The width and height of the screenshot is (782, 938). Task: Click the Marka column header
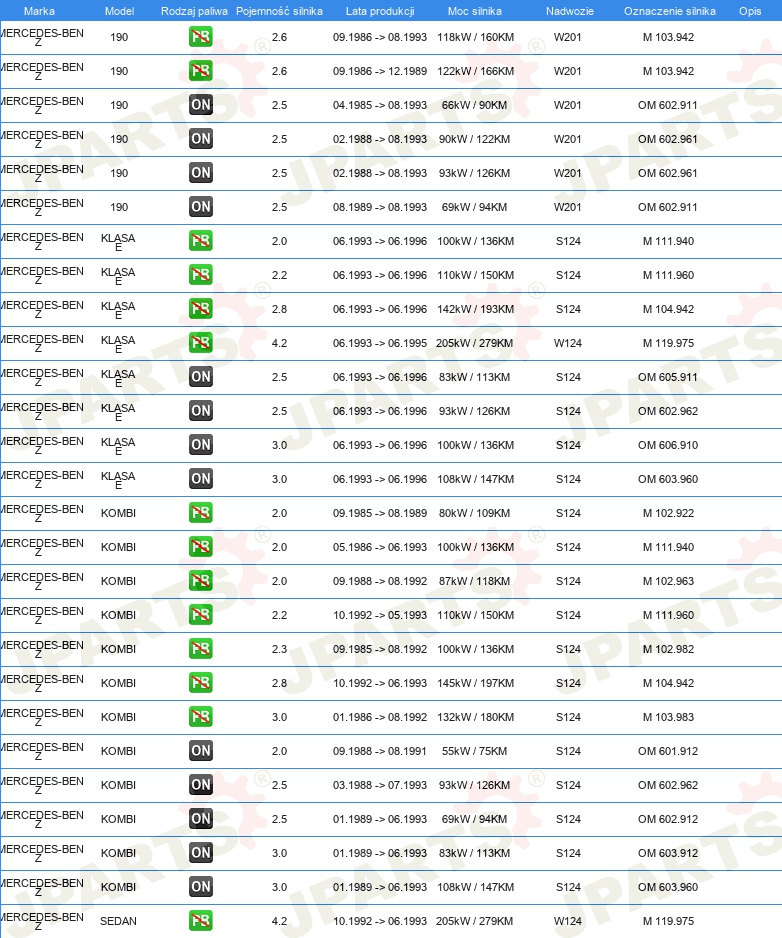coord(39,11)
